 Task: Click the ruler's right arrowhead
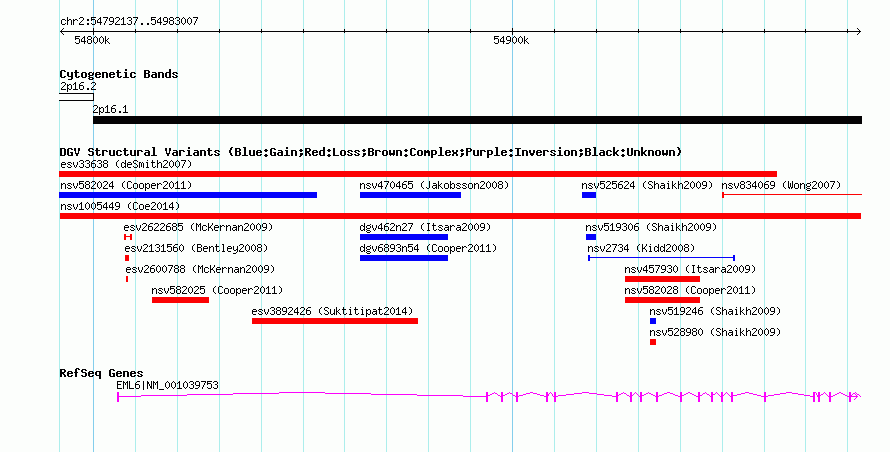click(x=858, y=31)
